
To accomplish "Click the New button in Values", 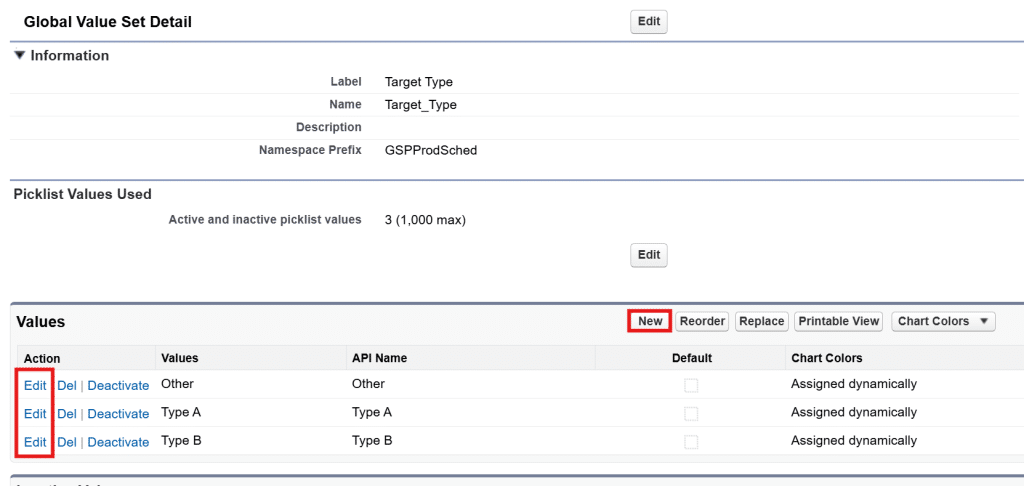I will click(x=650, y=321).
